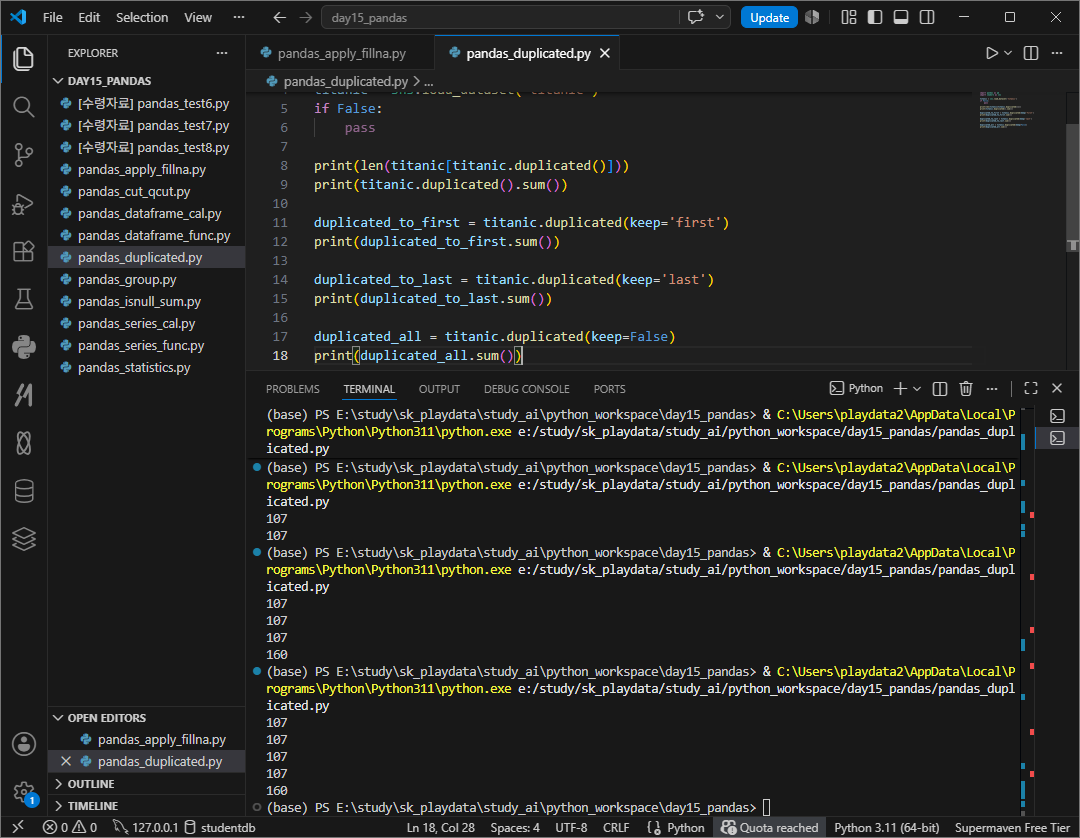Open pandas_statistics.py in the explorer
This screenshot has height=838, width=1080.
coord(134,368)
